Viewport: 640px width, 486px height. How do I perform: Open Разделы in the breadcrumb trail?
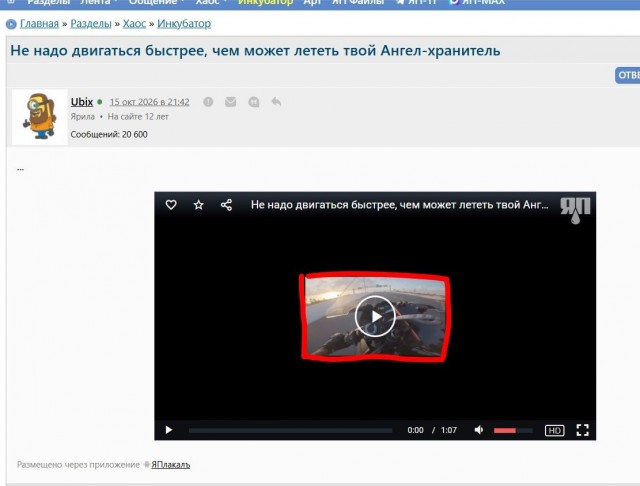point(91,24)
